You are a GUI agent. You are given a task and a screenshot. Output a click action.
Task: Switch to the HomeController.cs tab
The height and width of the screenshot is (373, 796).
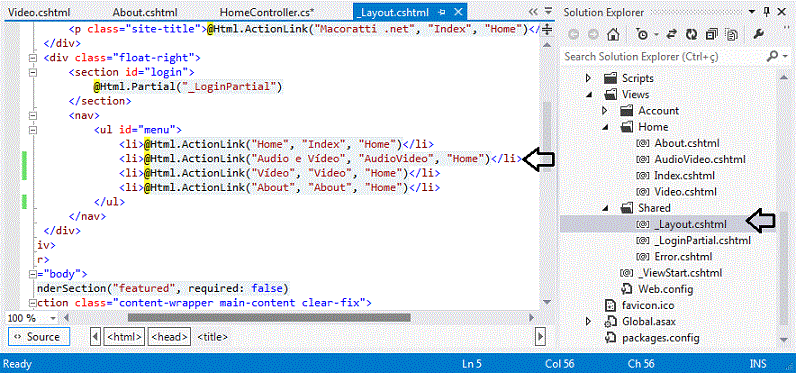tap(268, 12)
